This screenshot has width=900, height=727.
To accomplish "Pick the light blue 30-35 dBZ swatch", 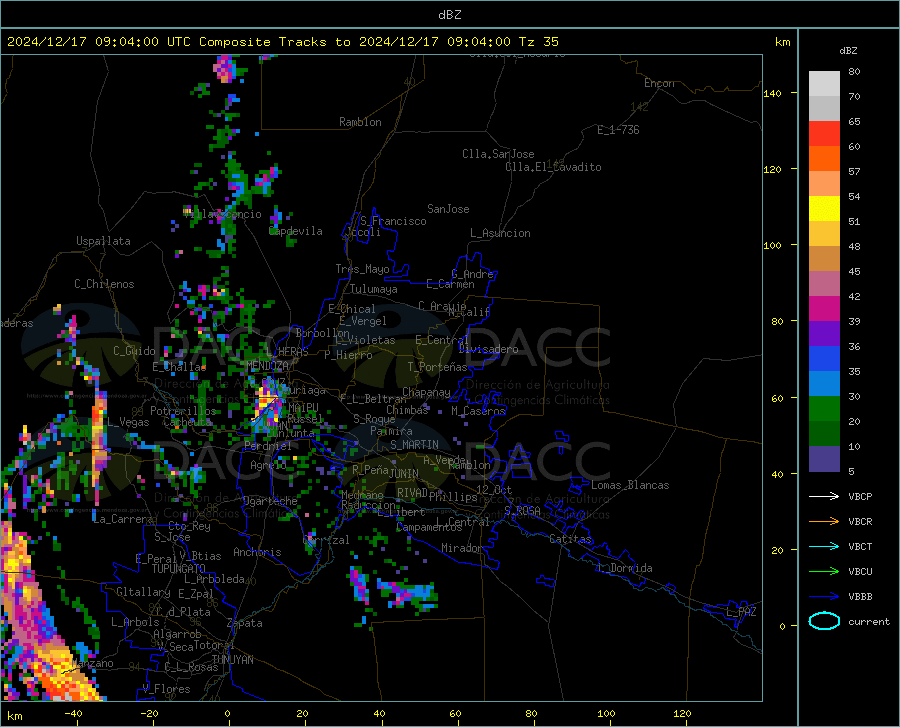I will pyautogui.click(x=824, y=384).
